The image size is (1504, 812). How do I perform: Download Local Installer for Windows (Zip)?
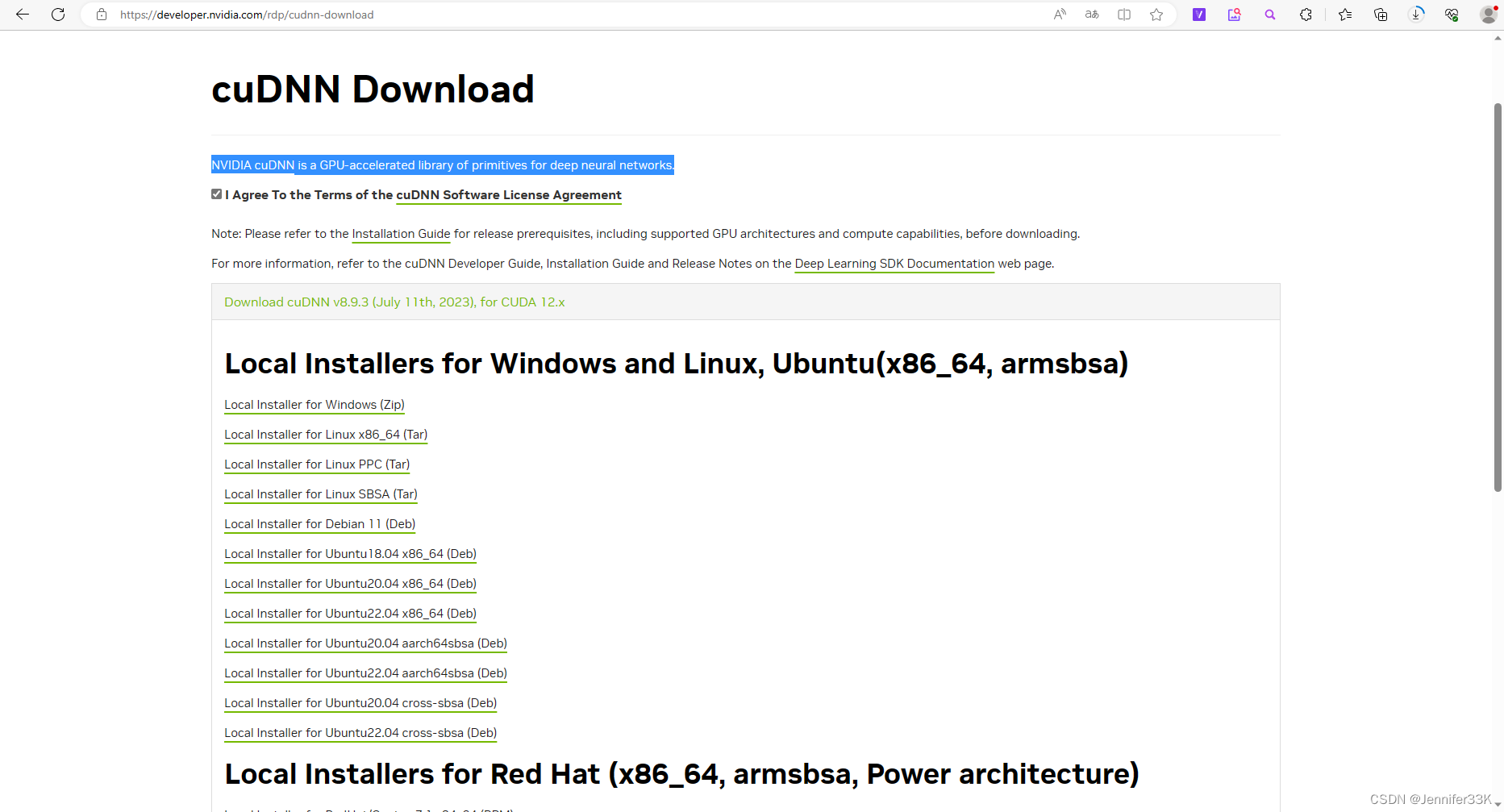(x=315, y=405)
